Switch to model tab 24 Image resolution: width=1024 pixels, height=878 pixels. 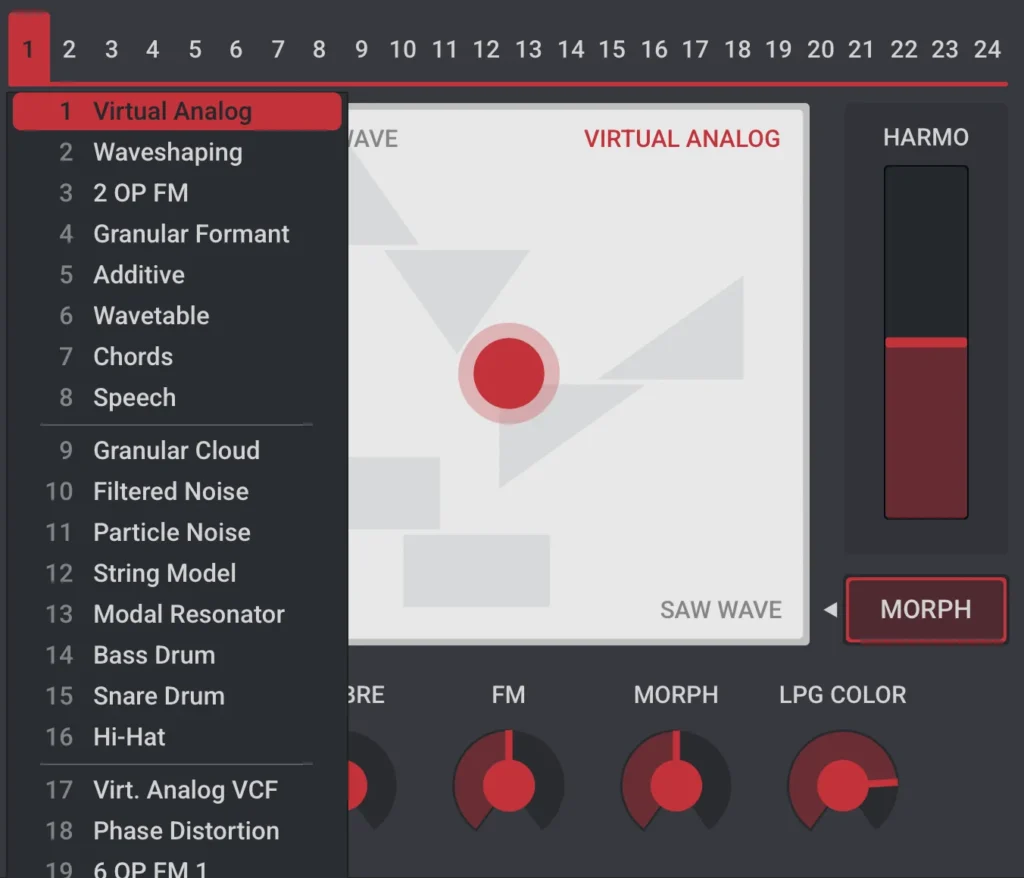987,49
